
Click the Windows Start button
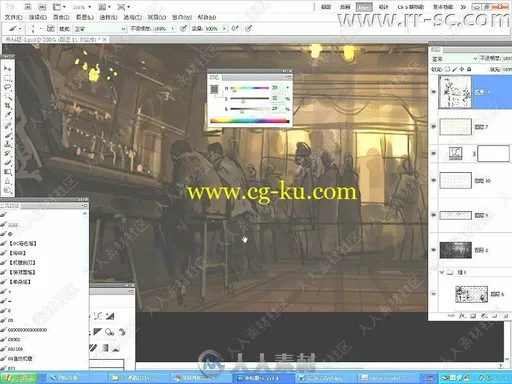(x=18, y=378)
